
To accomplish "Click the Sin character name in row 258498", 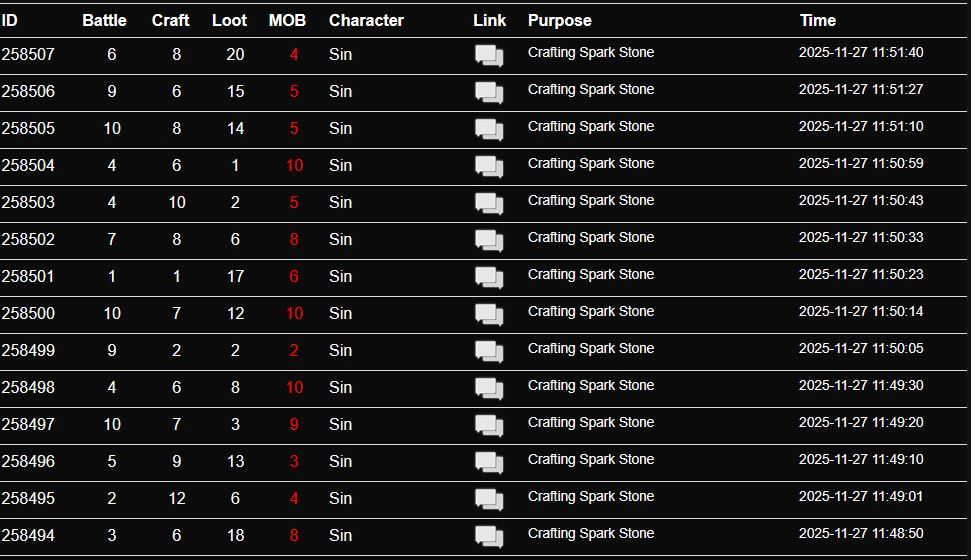I will (x=341, y=387).
